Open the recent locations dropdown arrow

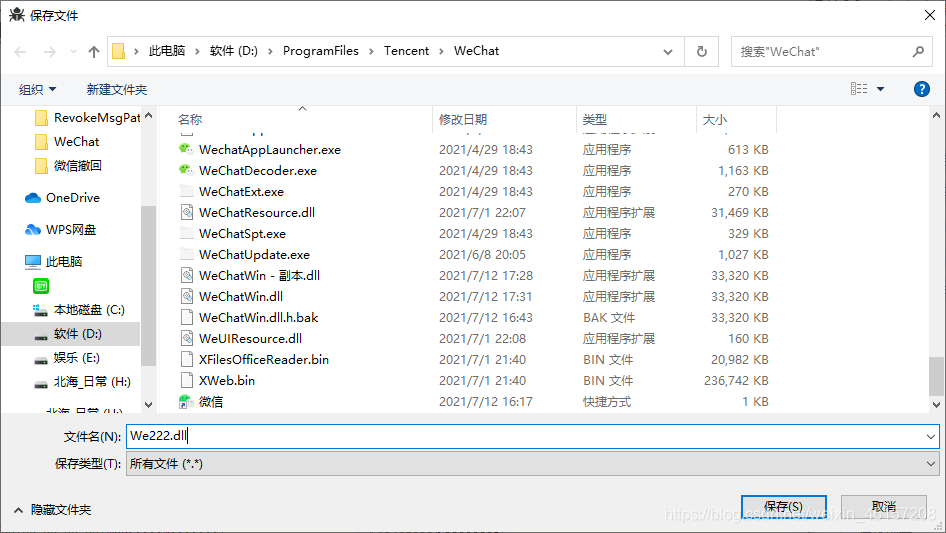coord(73,52)
